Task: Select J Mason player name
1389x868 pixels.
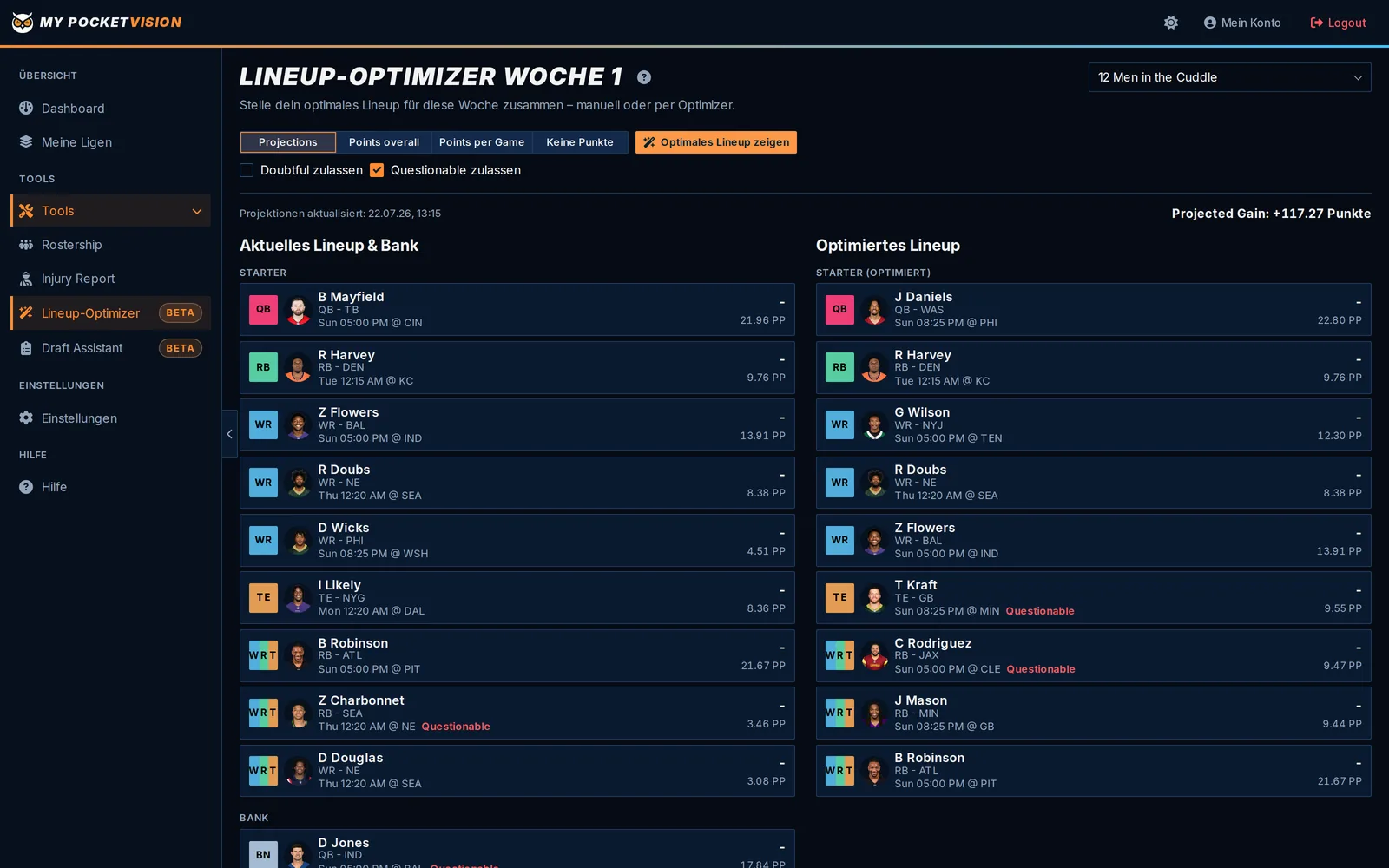Action: click(921, 700)
